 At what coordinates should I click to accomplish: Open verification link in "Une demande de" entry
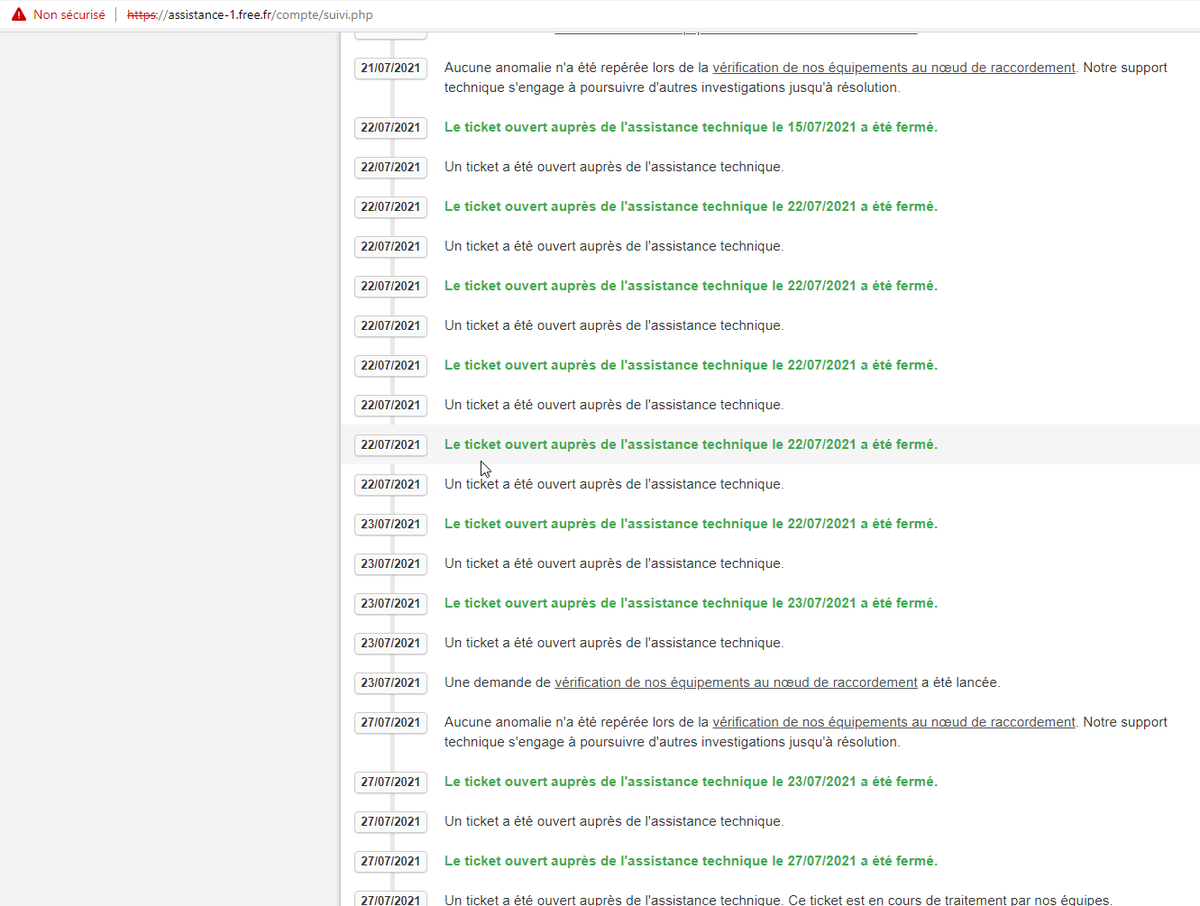736,683
